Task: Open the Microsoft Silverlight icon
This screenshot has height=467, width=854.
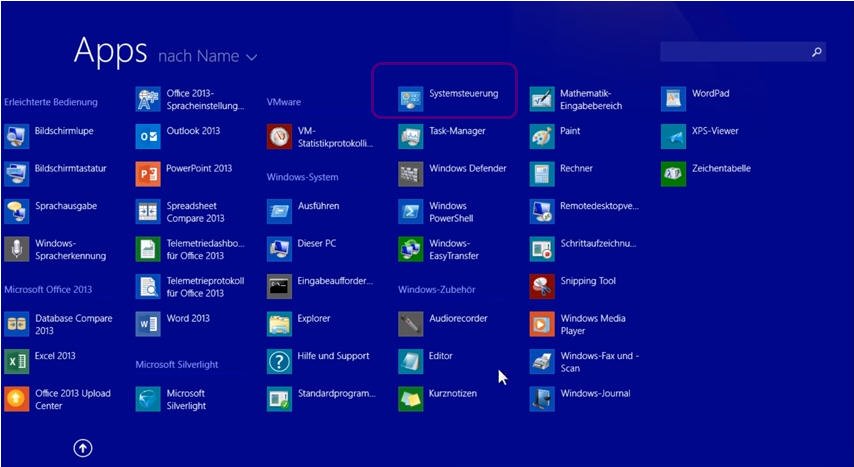Action: click(x=148, y=399)
